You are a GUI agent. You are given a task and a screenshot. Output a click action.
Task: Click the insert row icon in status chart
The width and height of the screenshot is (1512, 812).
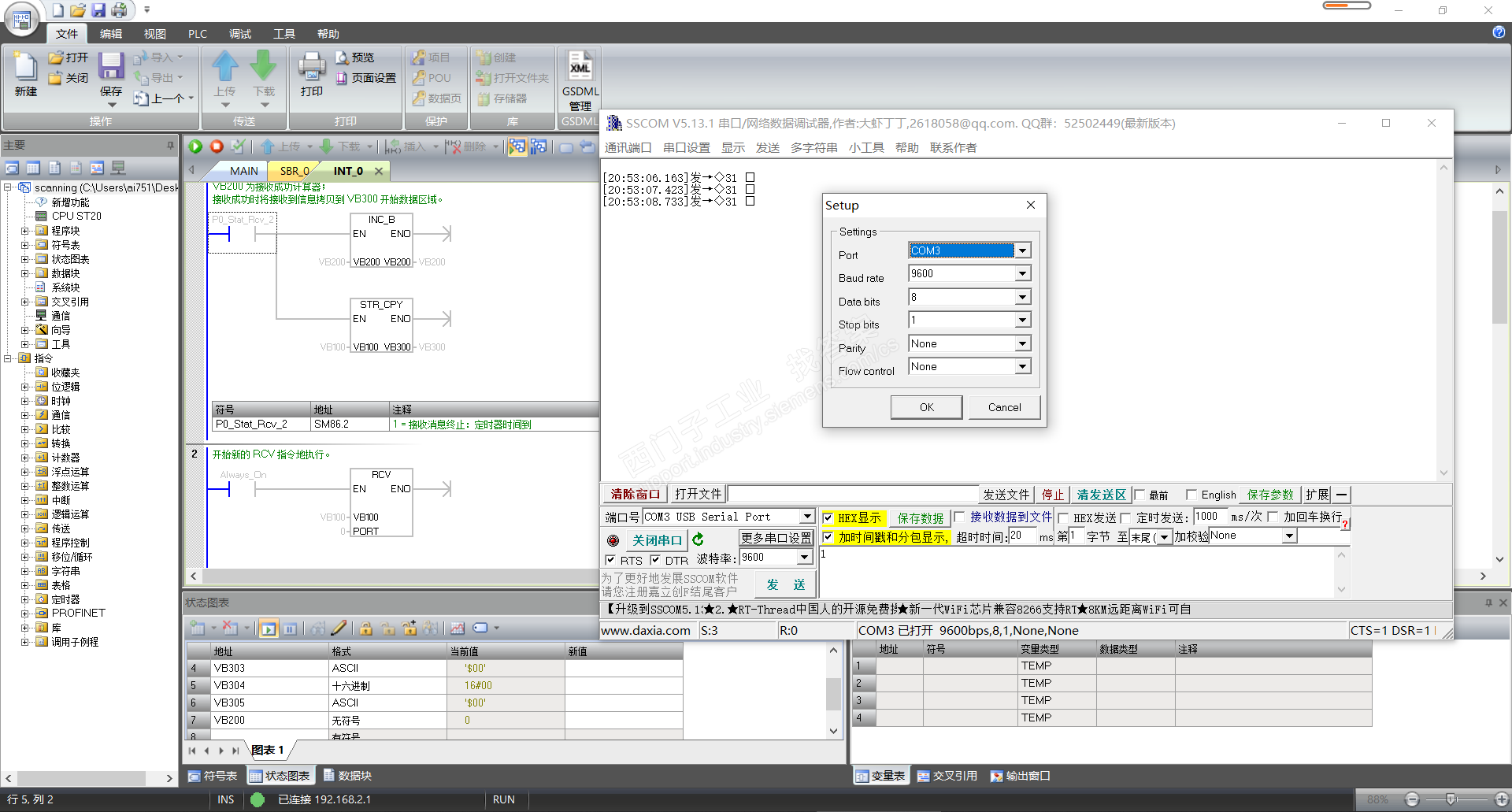click(198, 628)
